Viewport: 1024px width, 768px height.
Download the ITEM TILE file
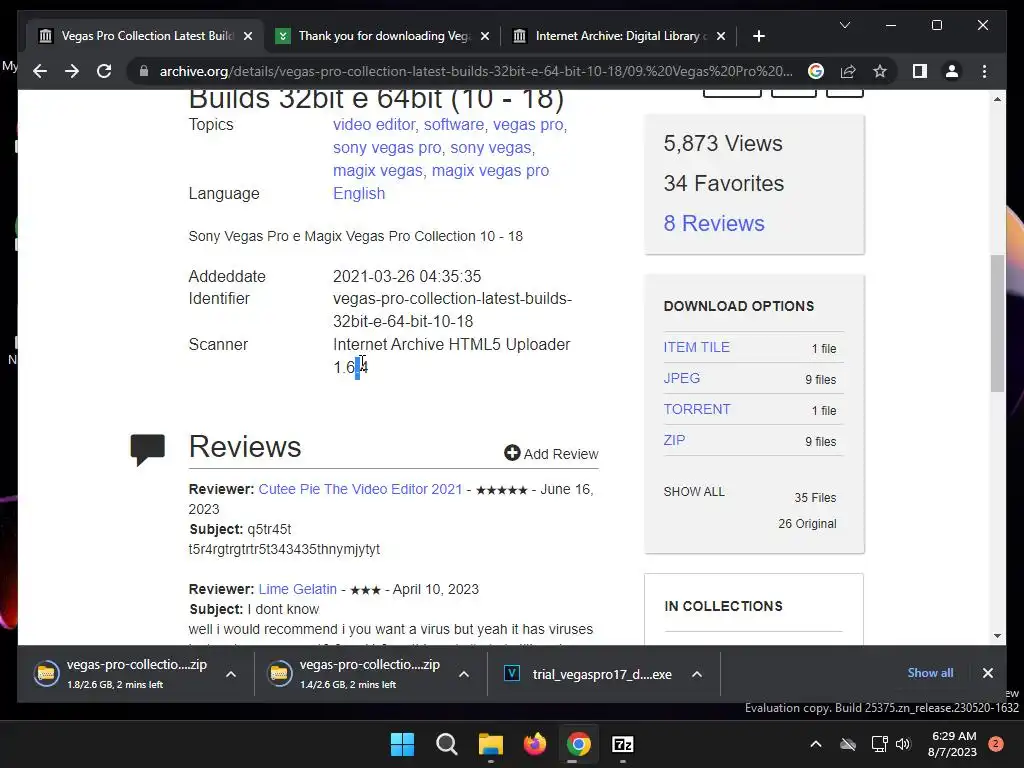pos(697,347)
